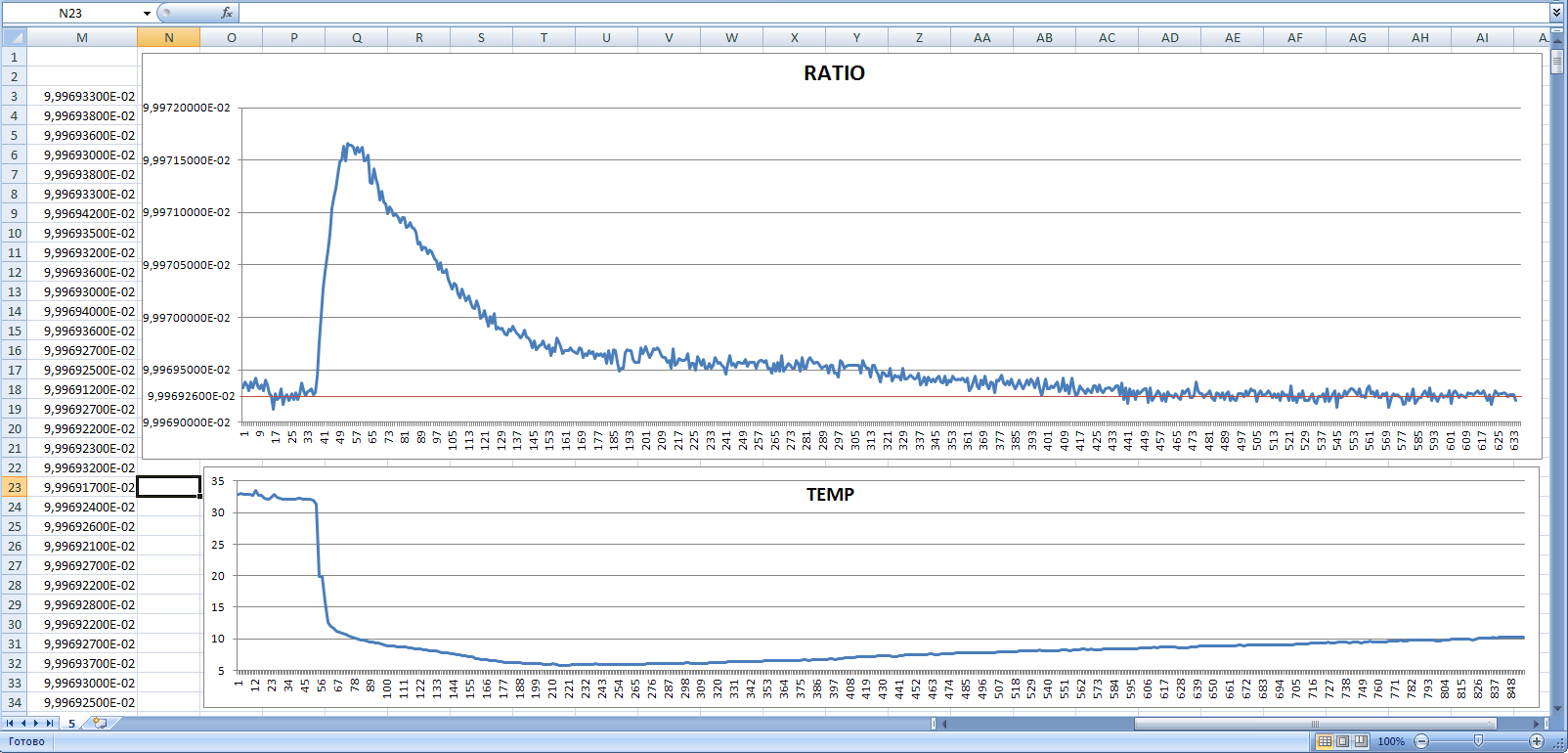Click the sheet tab bar split handle
Image resolution: width=1568 pixels, height=753 pixels.
(934, 724)
